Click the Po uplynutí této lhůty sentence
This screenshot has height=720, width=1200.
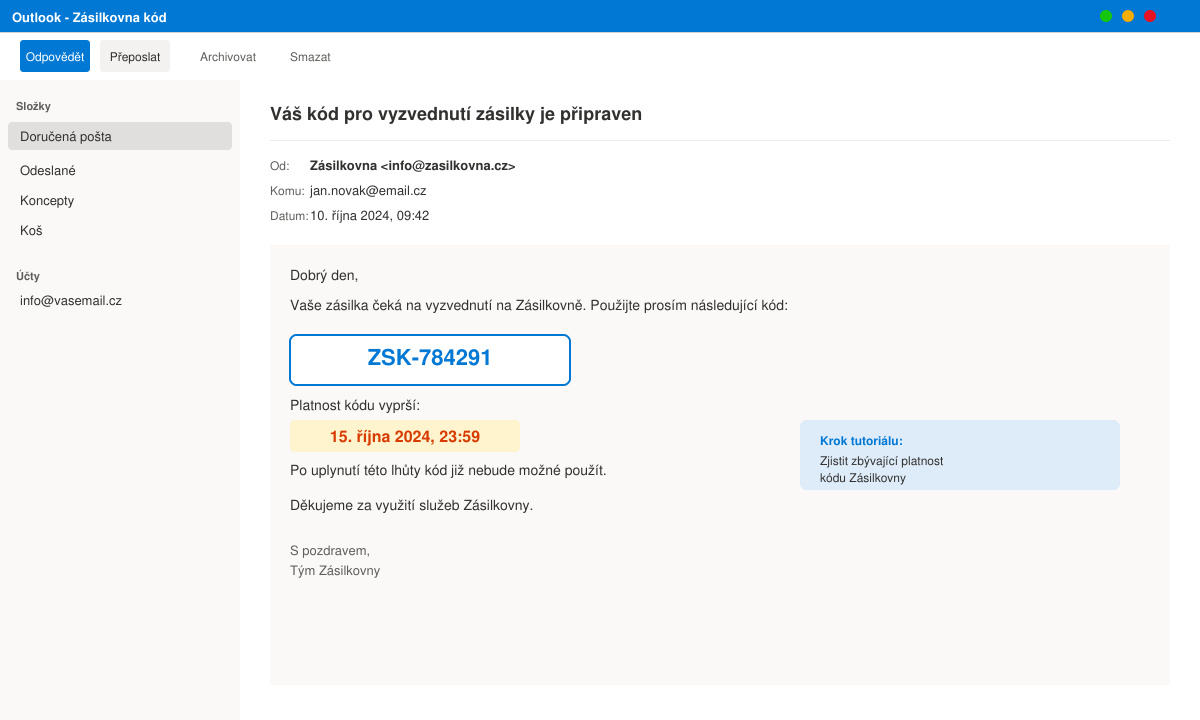(x=448, y=470)
